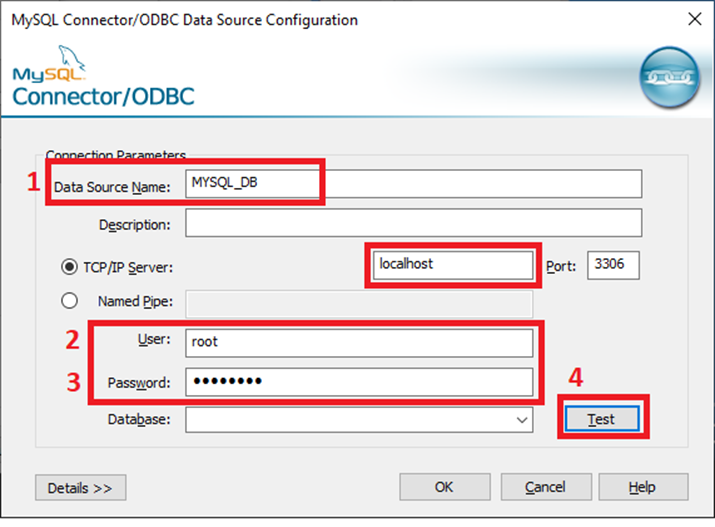Close the Data Source Configuration dialog
Screen dimensions: 715x527
[694, 19]
